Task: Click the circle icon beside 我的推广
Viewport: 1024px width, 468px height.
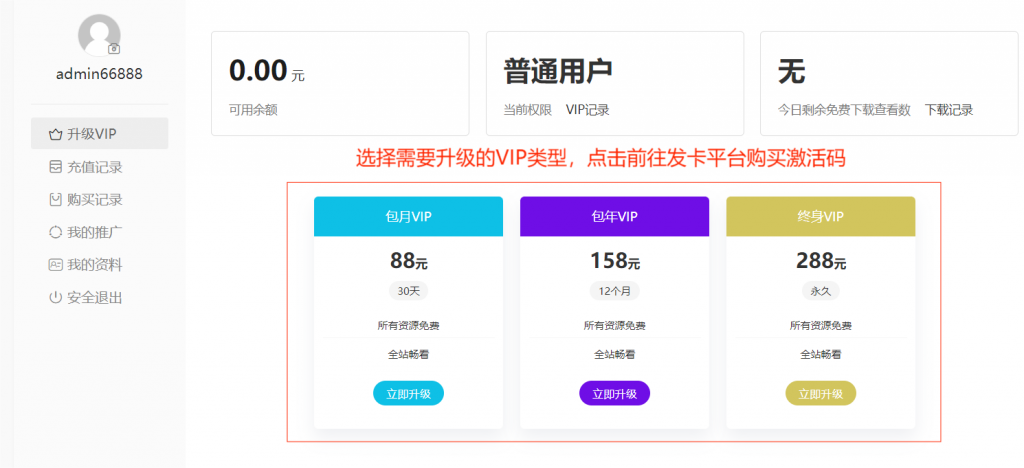Action: click(56, 232)
